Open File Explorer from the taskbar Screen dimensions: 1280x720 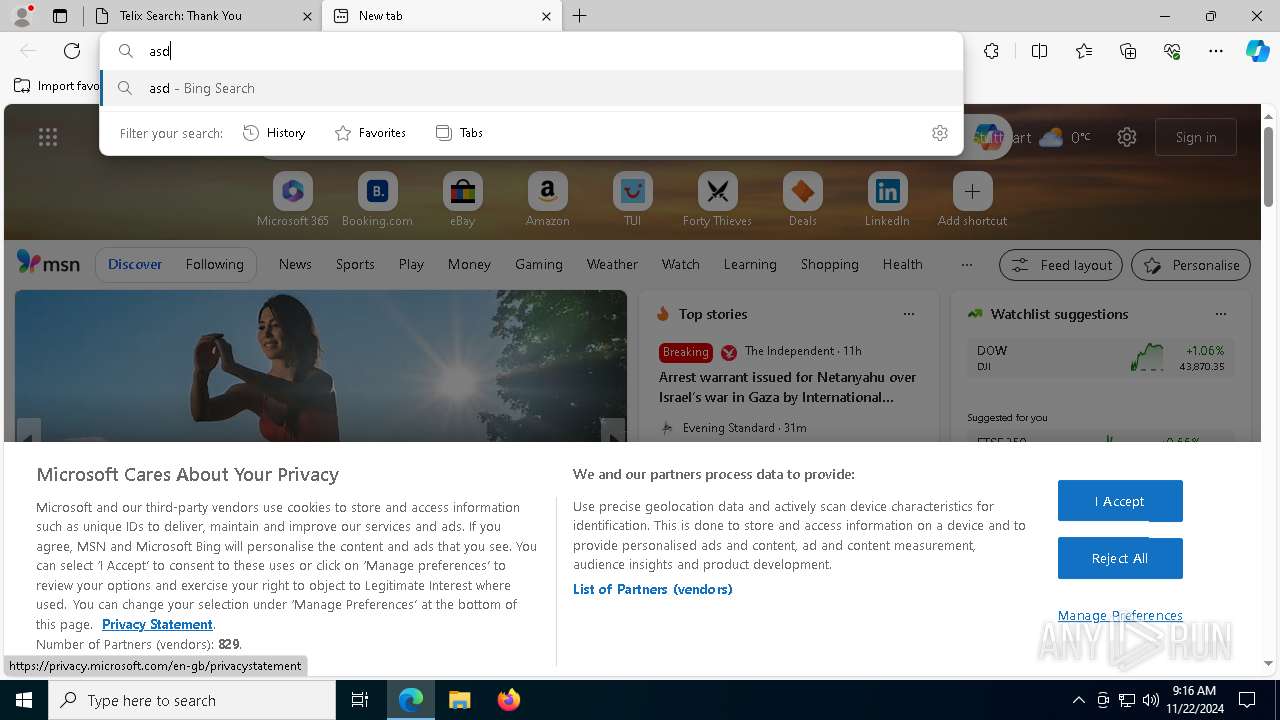click(459, 700)
